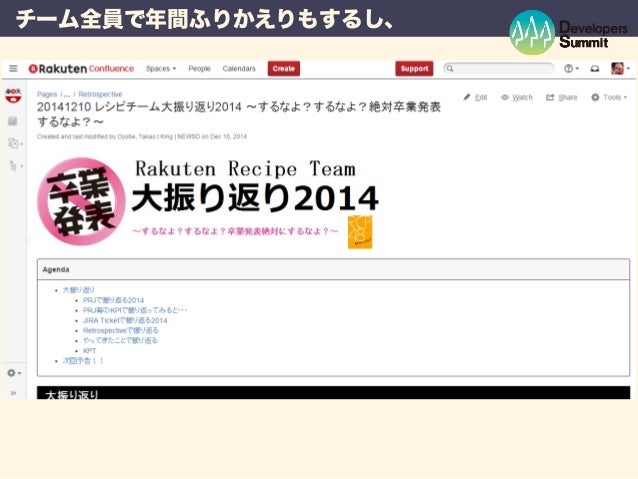Open the Spaces dropdown menu
This screenshot has height=479, width=638.
tap(161, 68)
